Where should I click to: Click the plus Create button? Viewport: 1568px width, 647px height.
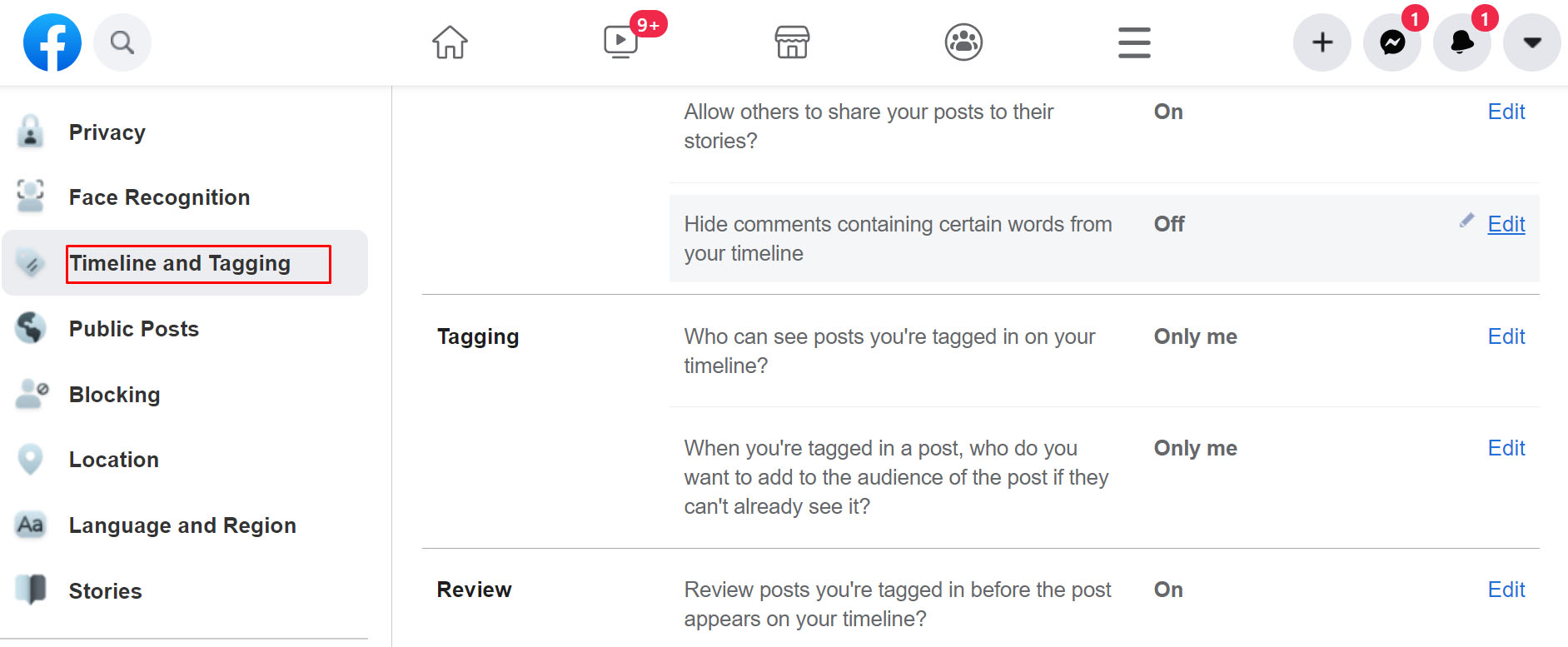(x=1322, y=42)
